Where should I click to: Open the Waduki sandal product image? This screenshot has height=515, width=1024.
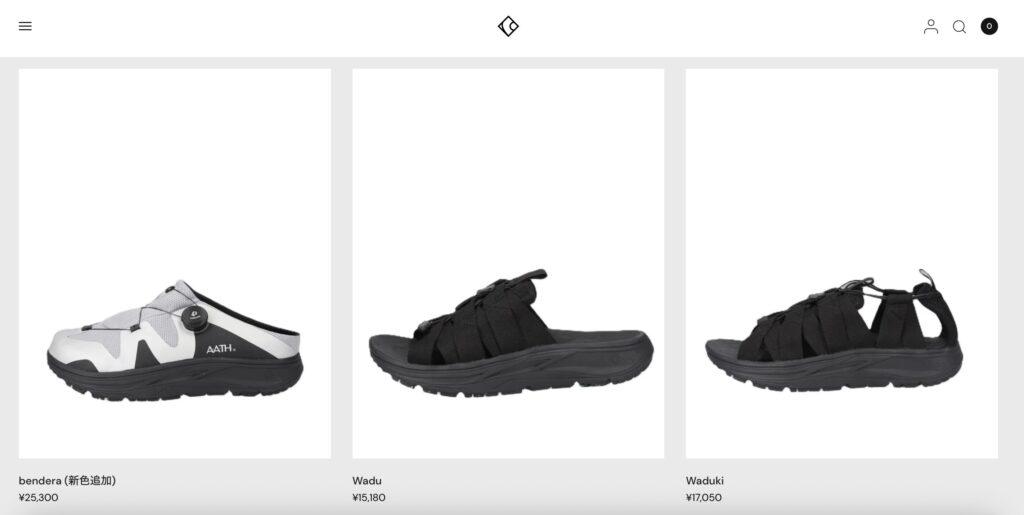pyautogui.click(x=842, y=263)
